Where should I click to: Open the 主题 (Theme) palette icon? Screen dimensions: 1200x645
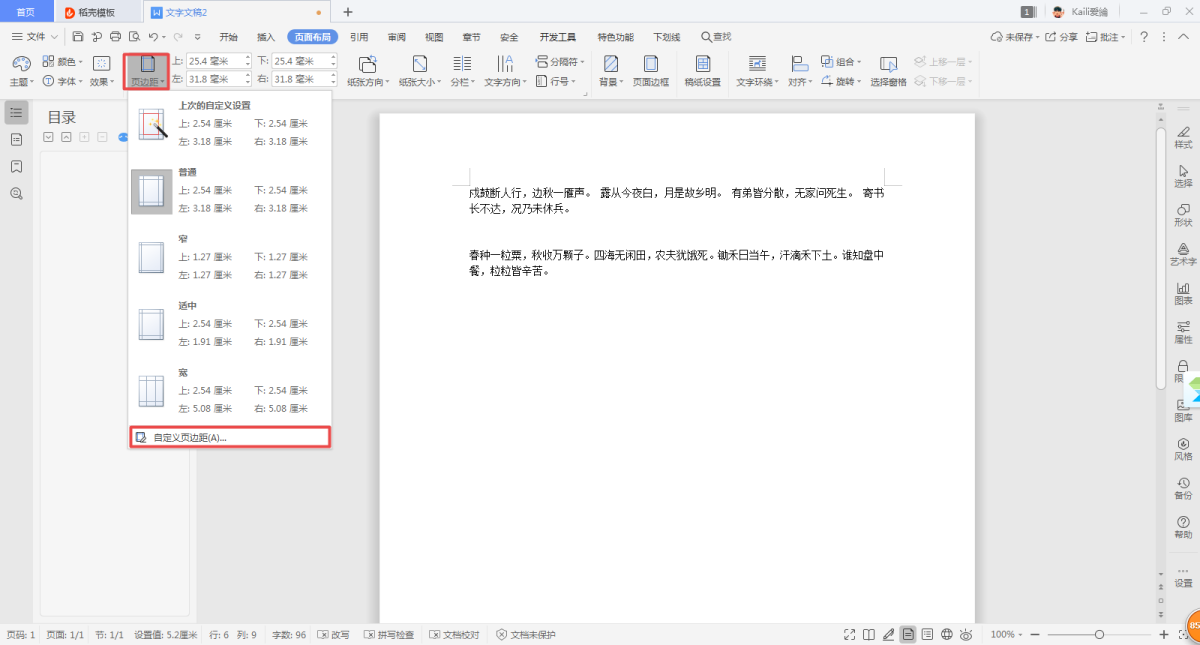point(21,64)
